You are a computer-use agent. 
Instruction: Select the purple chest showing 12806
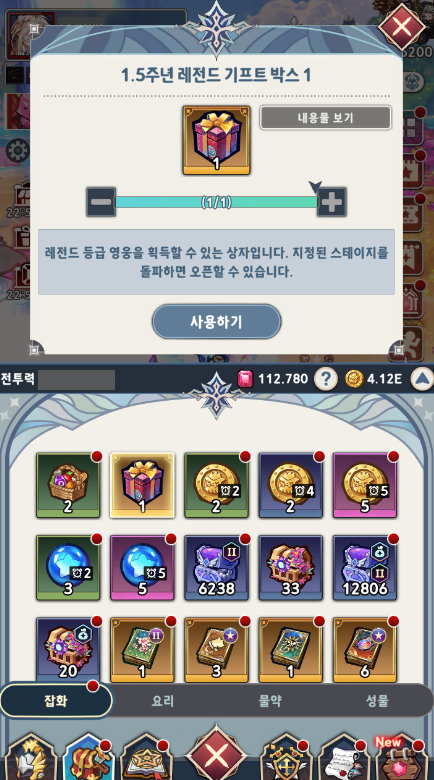[x=365, y=568]
